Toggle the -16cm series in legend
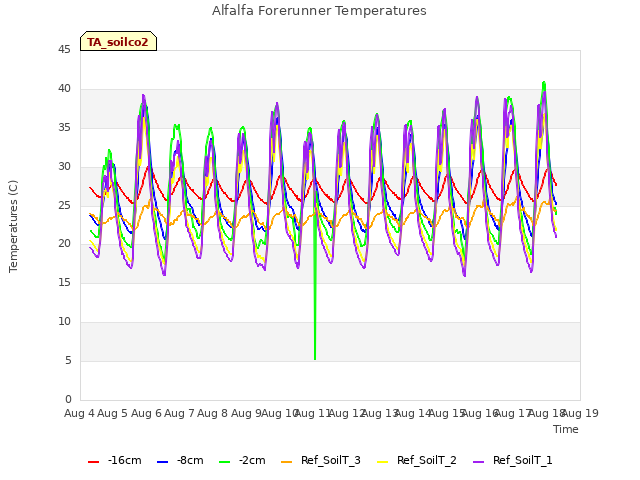 point(115,460)
